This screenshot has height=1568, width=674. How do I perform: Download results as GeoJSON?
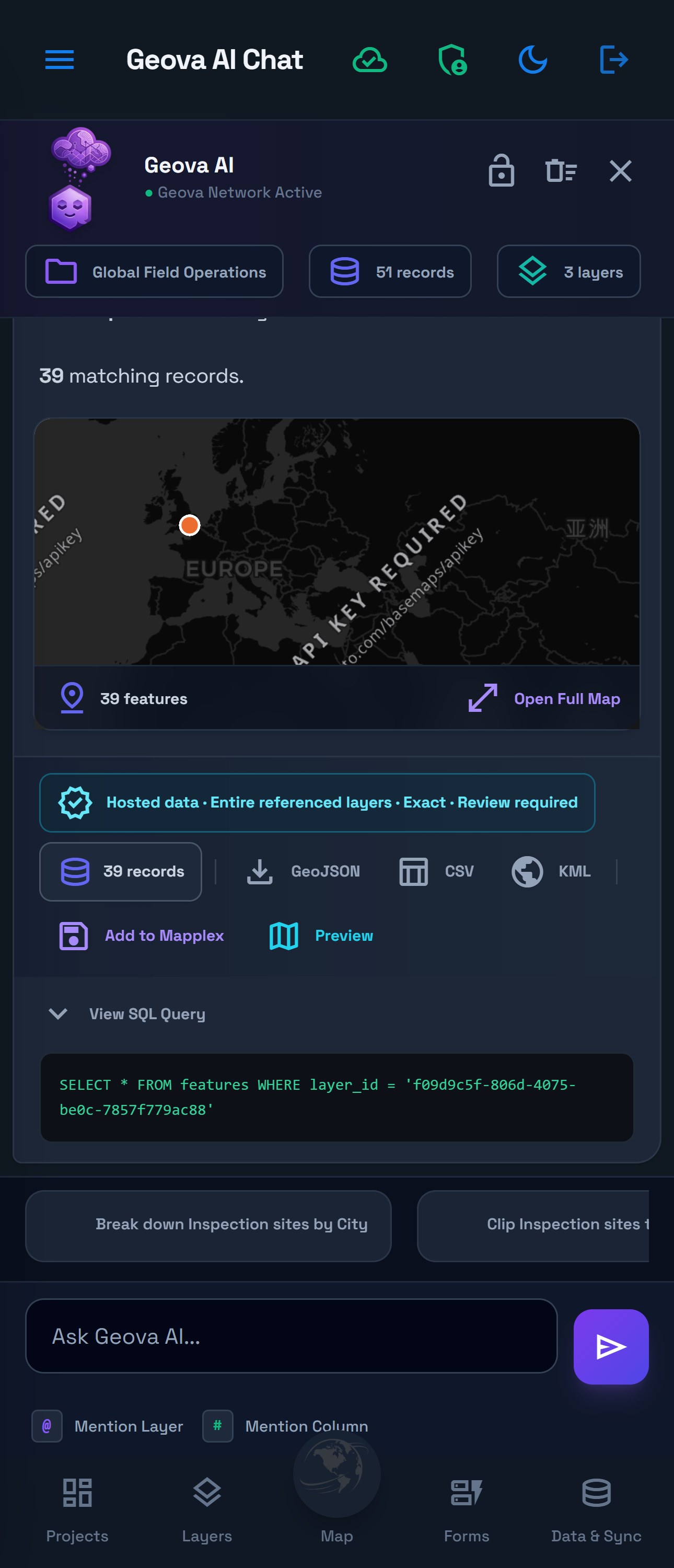click(x=303, y=871)
